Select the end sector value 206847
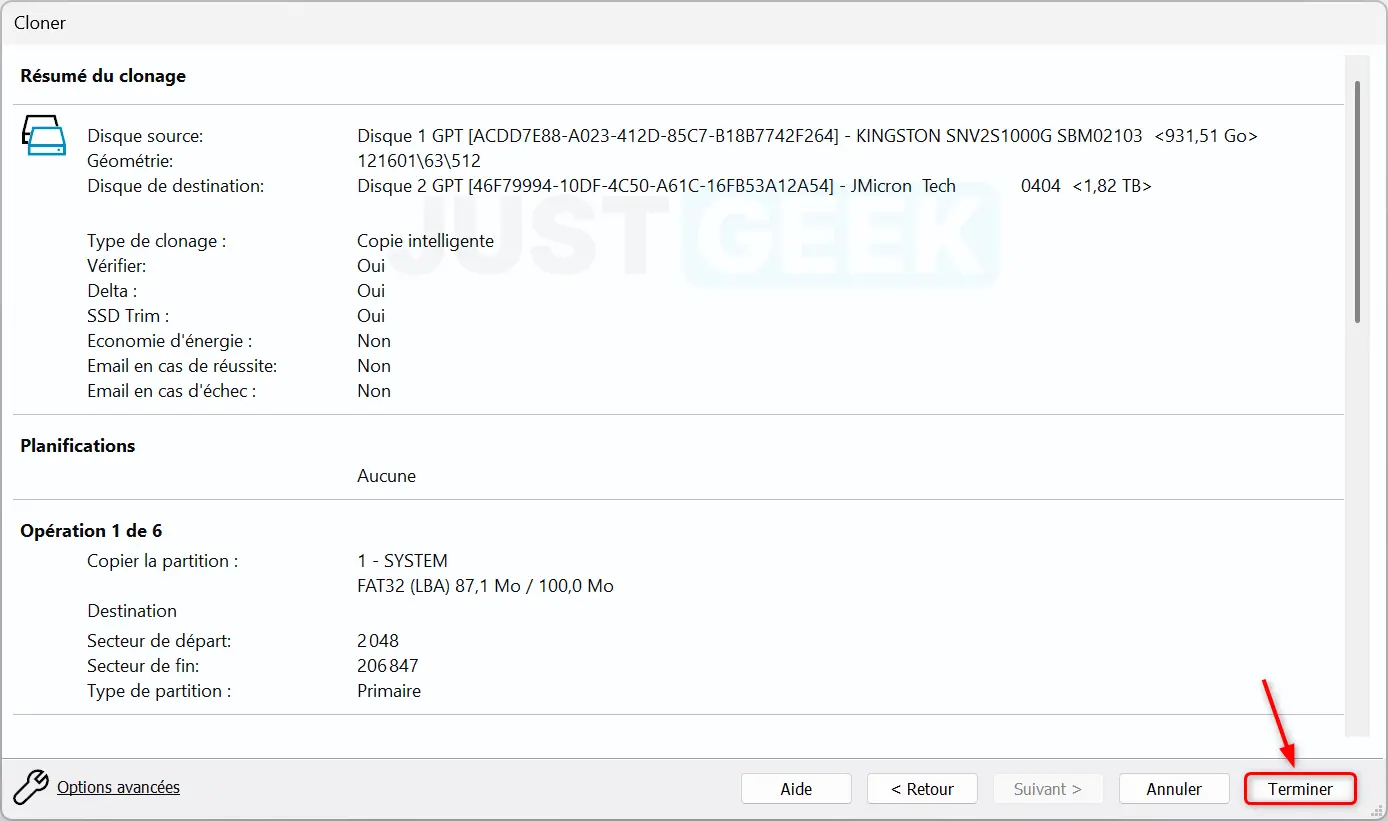 tap(388, 666)
